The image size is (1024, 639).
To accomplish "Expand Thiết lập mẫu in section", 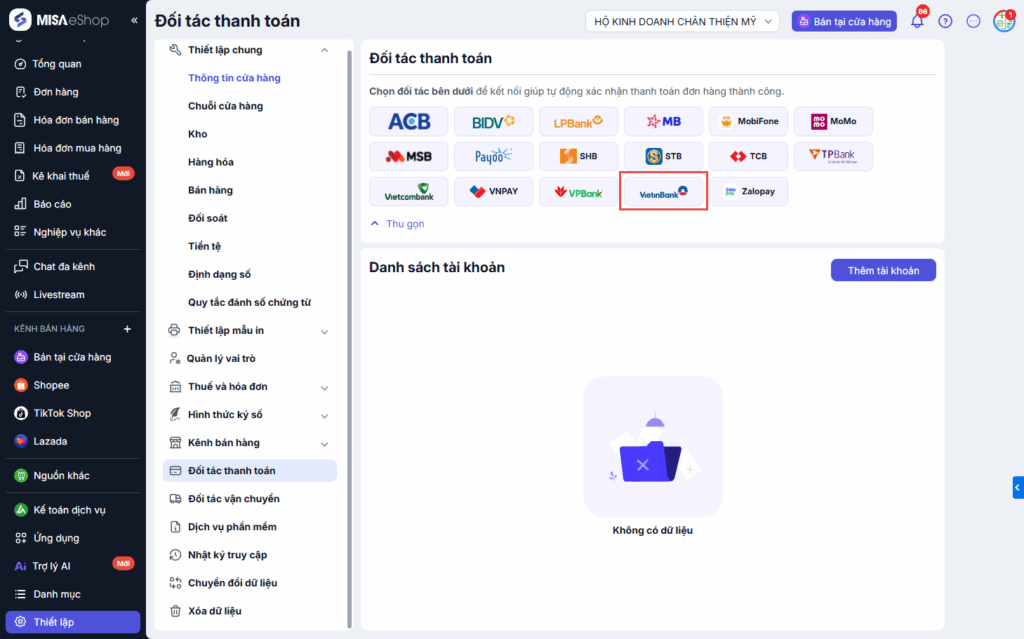I will point(325,331).
